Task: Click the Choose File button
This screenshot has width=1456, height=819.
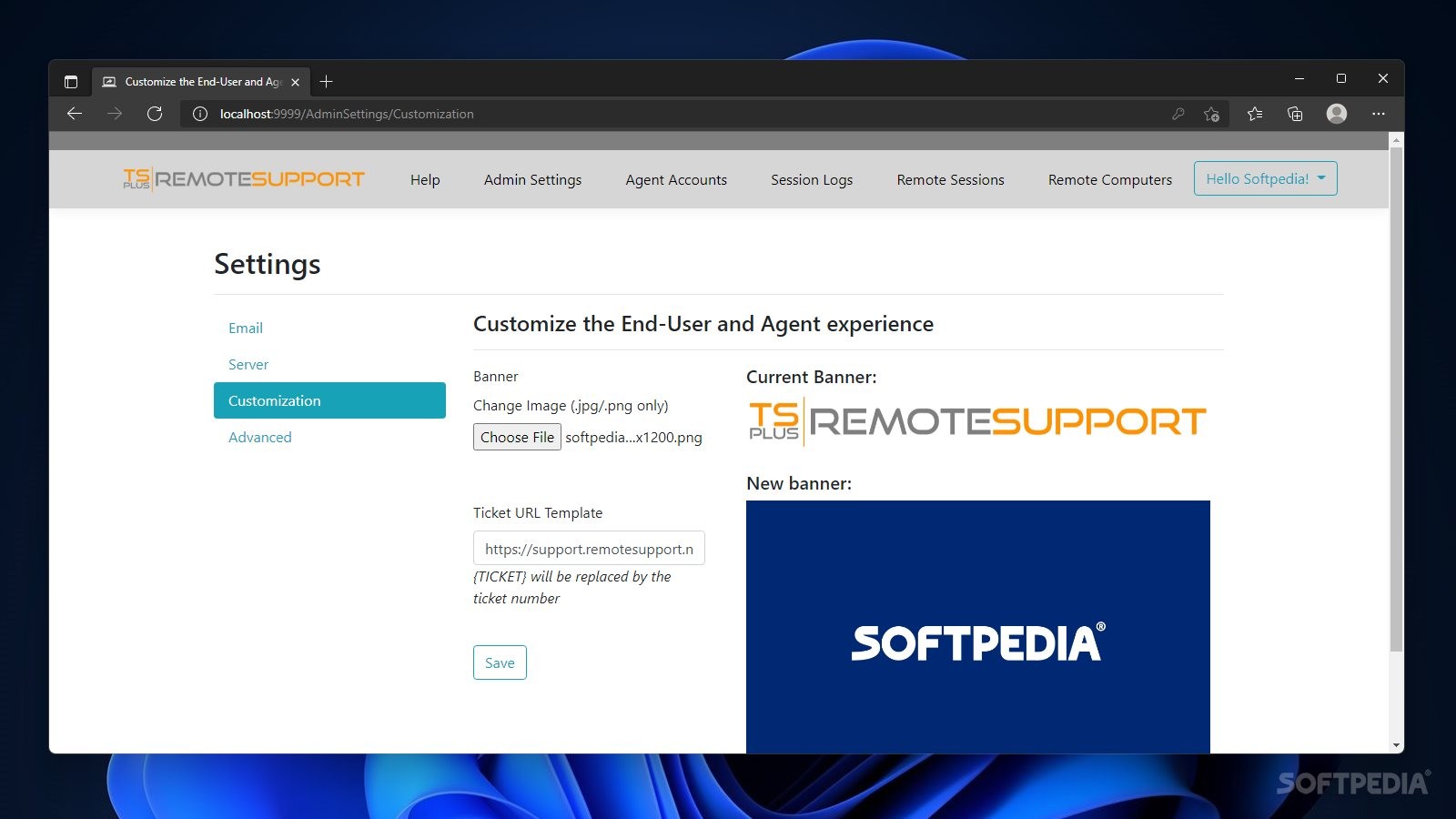Action: click(x=517, y=437)
